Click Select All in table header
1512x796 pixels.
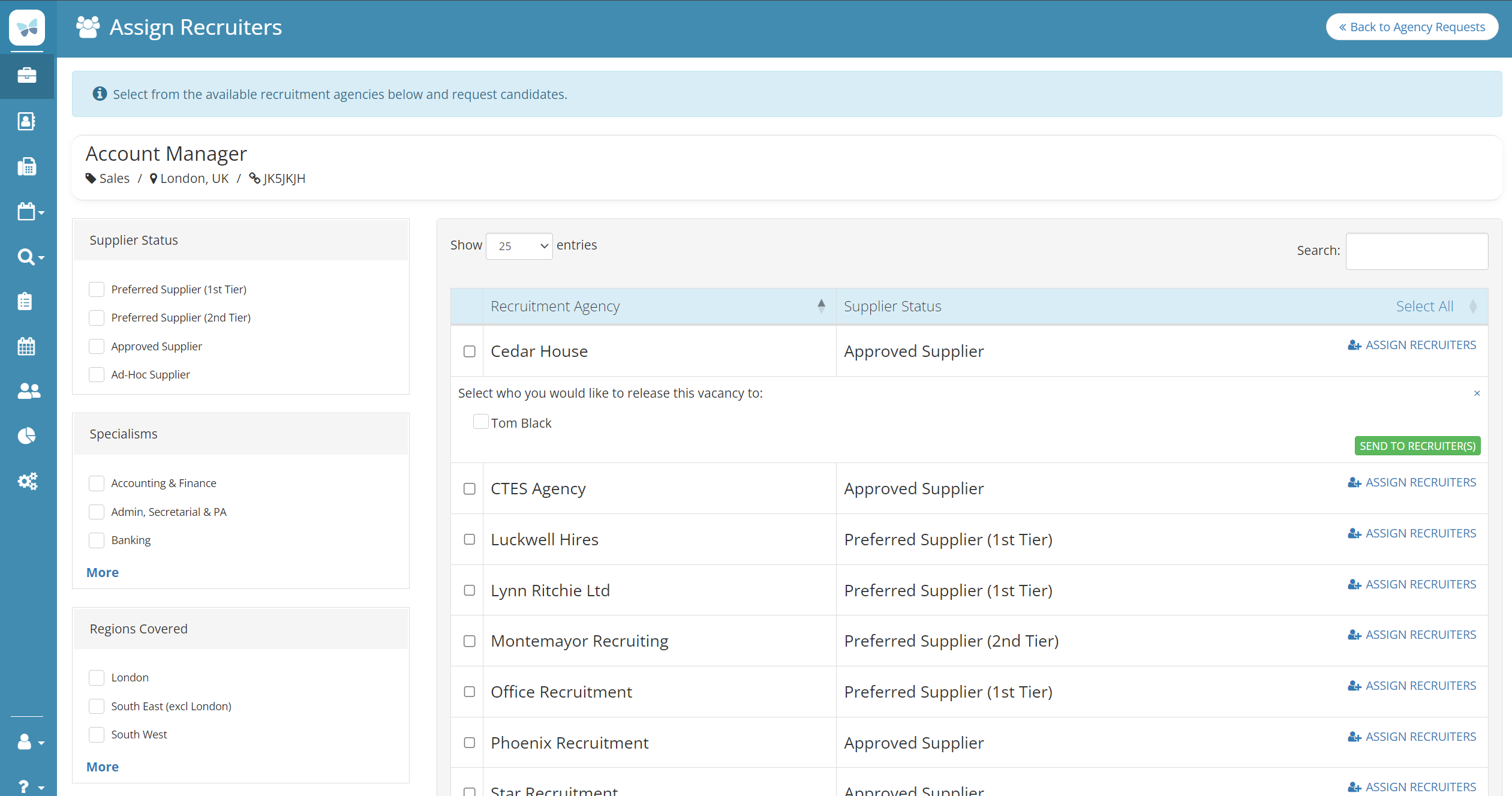tap(1424, 307)
